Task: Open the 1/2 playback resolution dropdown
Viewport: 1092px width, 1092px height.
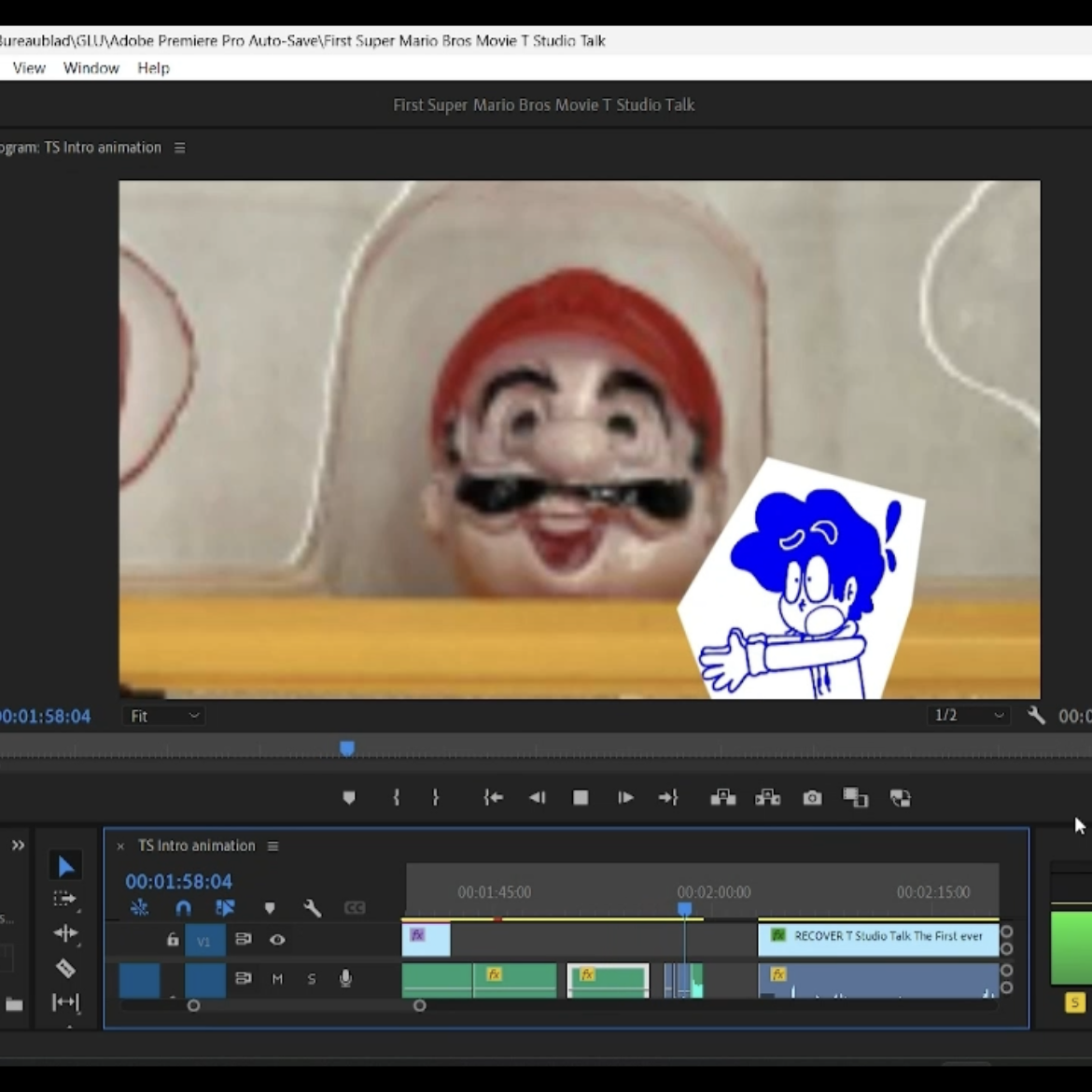Action: (968, 715)
